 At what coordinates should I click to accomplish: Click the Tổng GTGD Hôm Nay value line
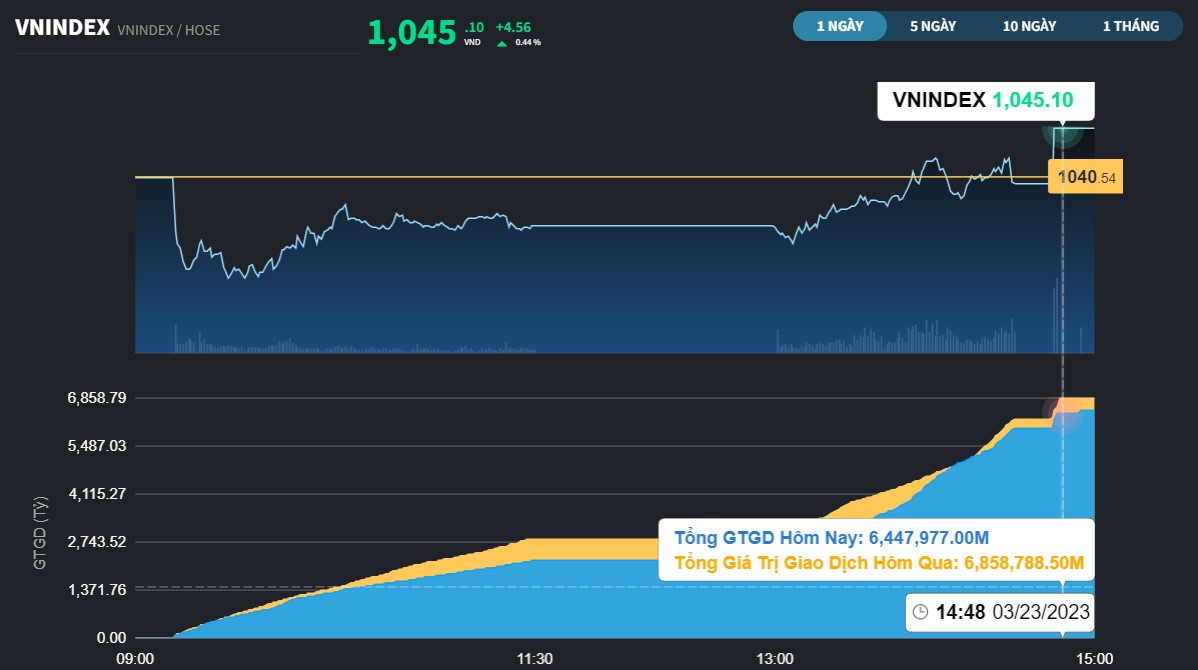point(832,538)
